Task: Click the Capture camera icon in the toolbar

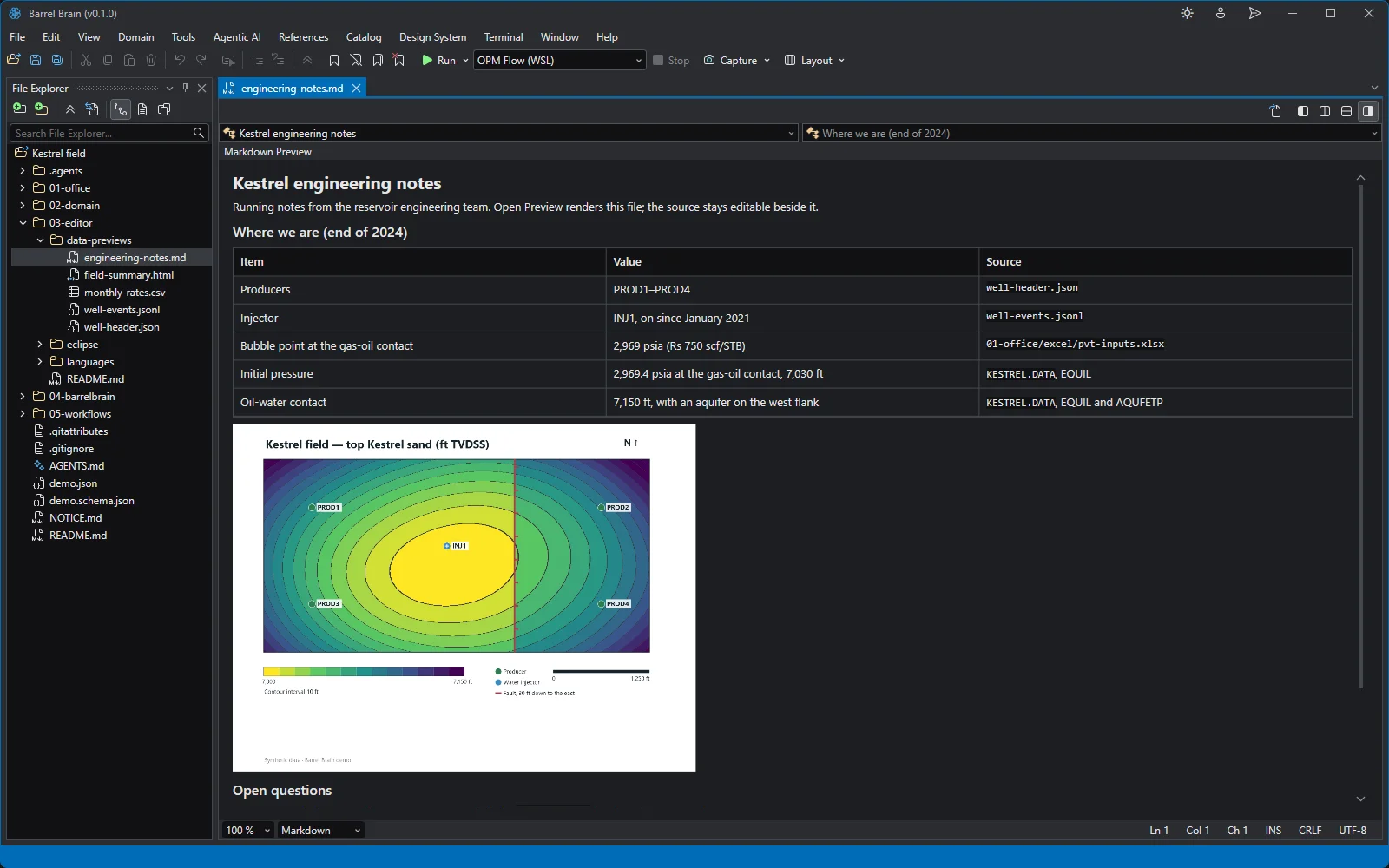Action: 709,60
